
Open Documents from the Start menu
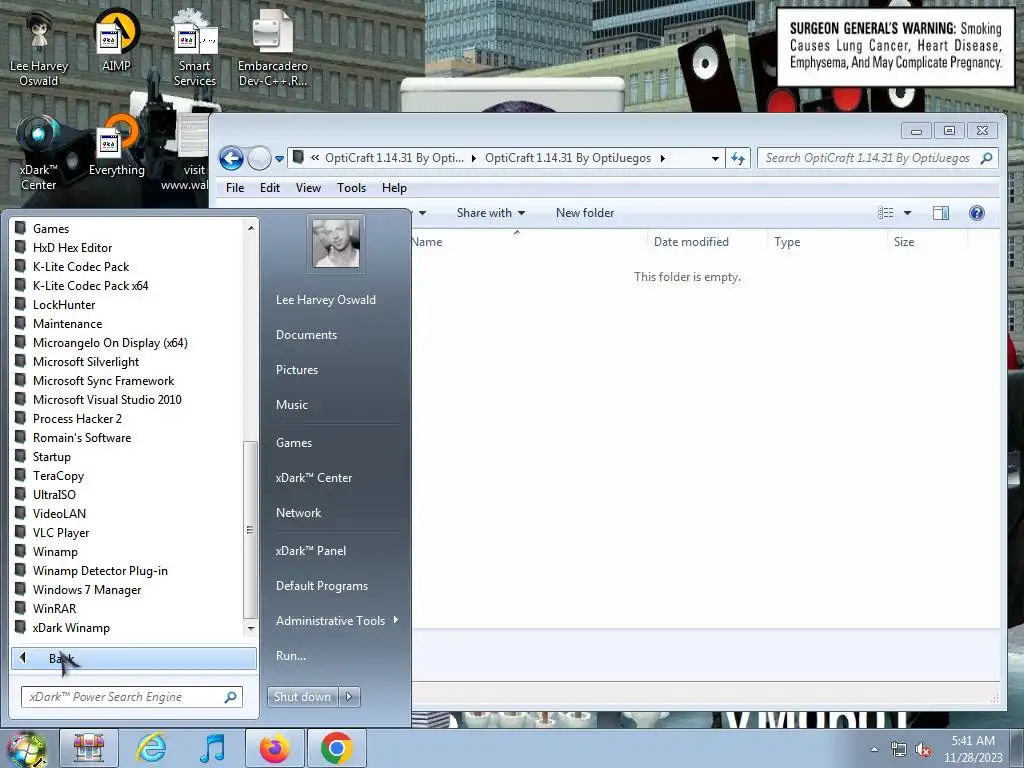click(306, 335)
